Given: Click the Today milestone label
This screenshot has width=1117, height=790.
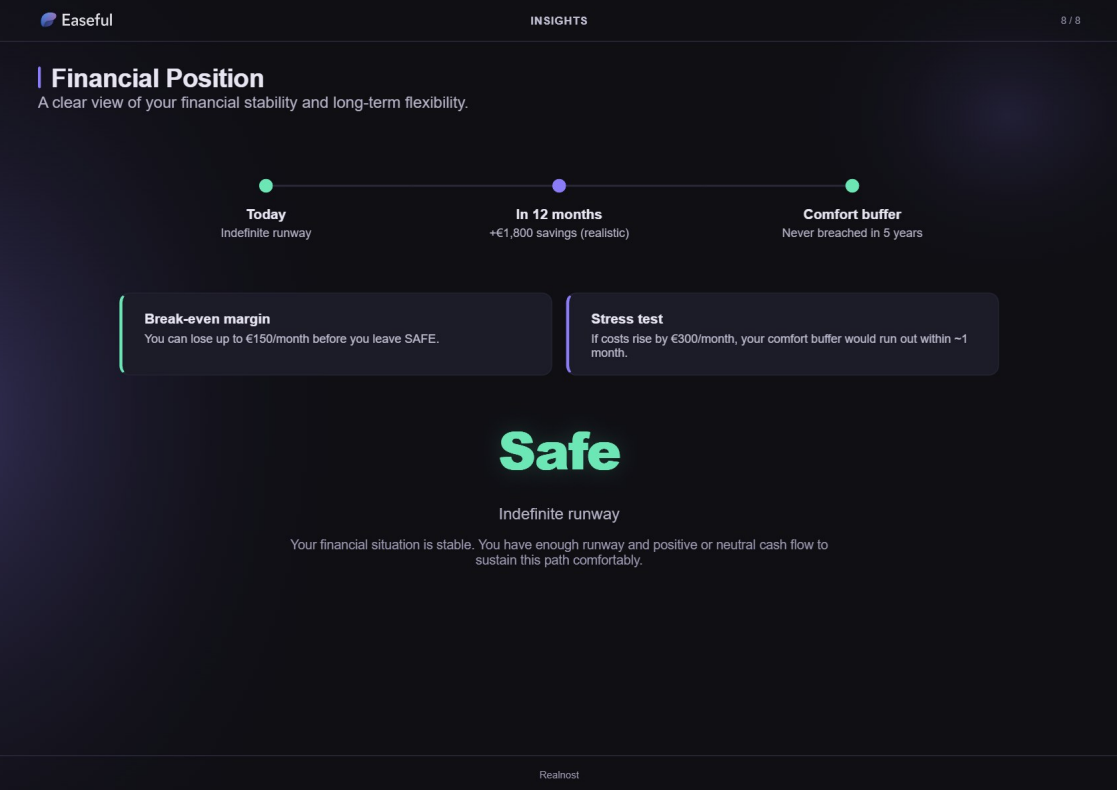Looking at the screenshot, I should (x=266, y=214).
